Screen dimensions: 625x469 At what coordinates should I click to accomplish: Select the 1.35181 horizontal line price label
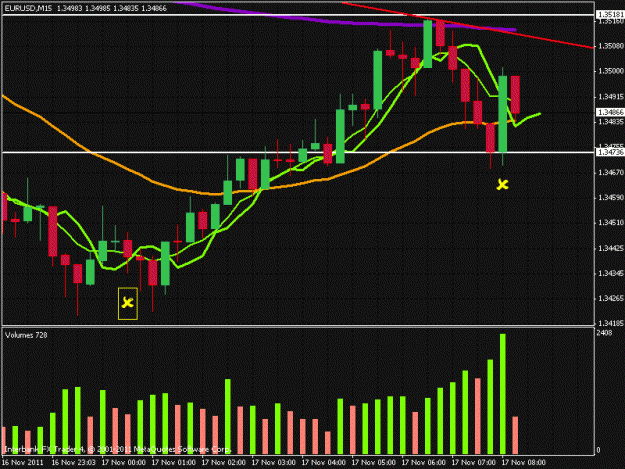pos(610,15)
